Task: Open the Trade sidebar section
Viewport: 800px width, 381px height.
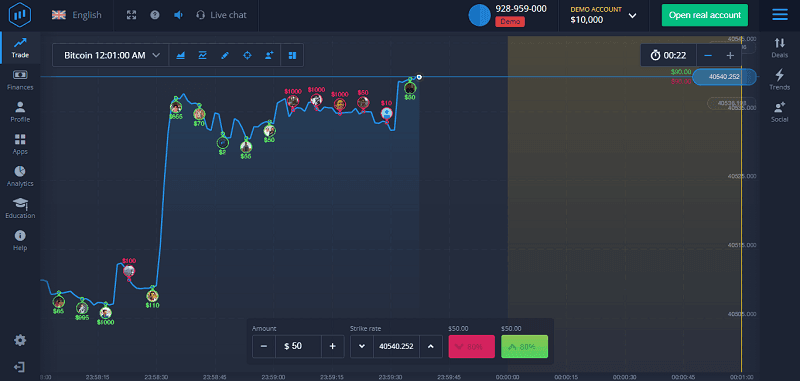Action: tap(20, 47)
